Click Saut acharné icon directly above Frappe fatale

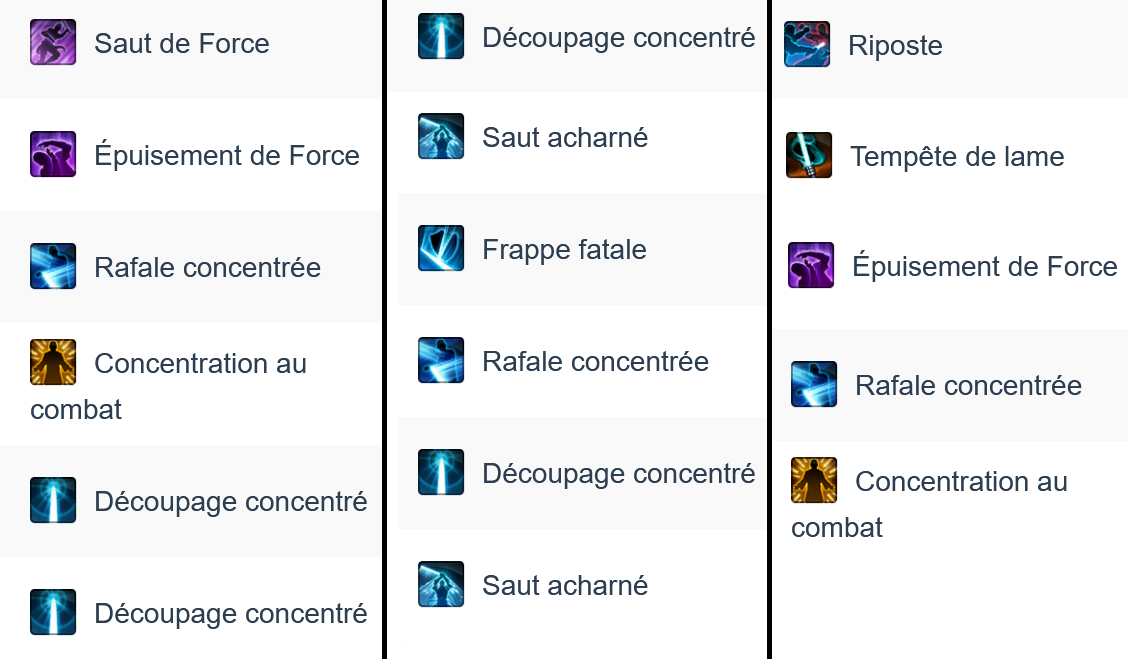tap(441, 136)
